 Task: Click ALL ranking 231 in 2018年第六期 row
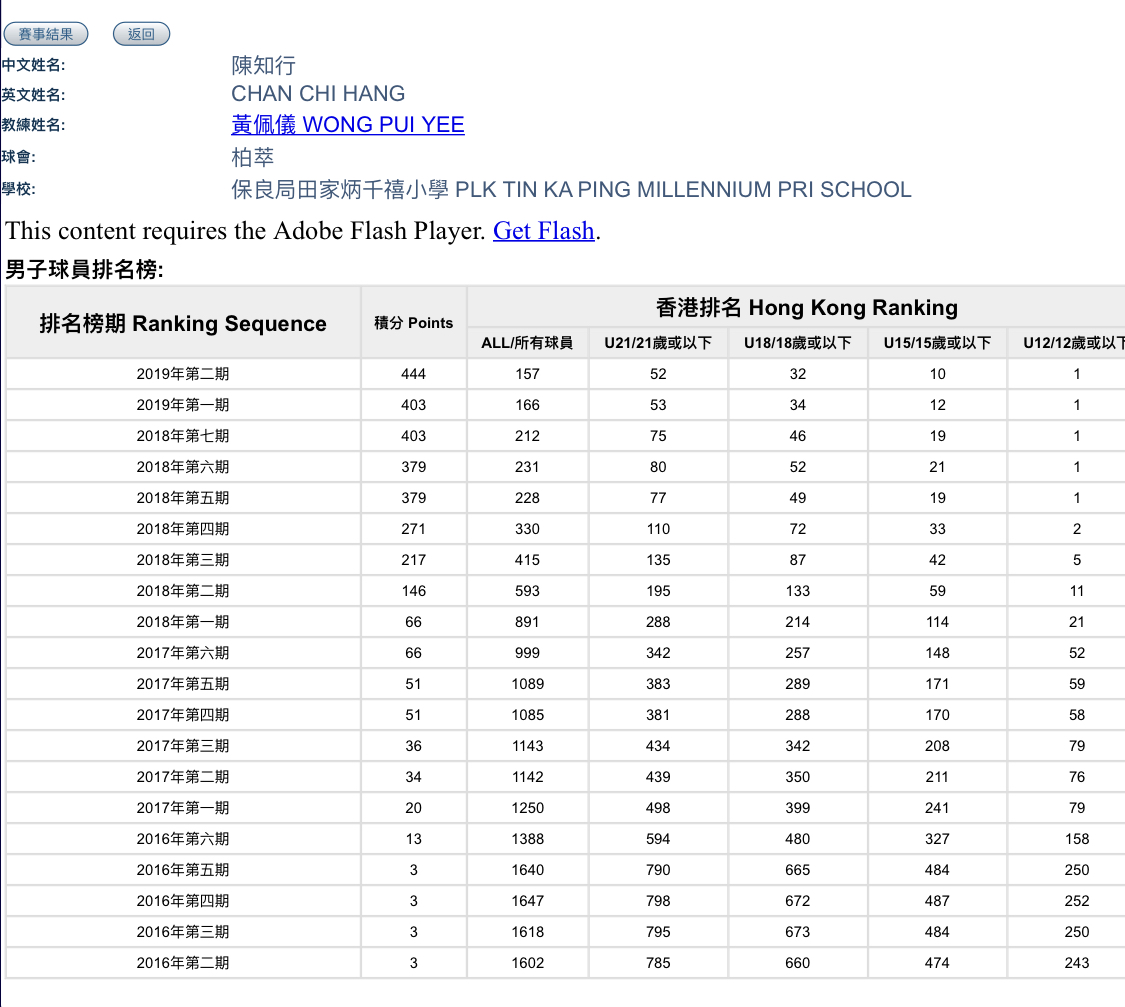tap(527, 467)
